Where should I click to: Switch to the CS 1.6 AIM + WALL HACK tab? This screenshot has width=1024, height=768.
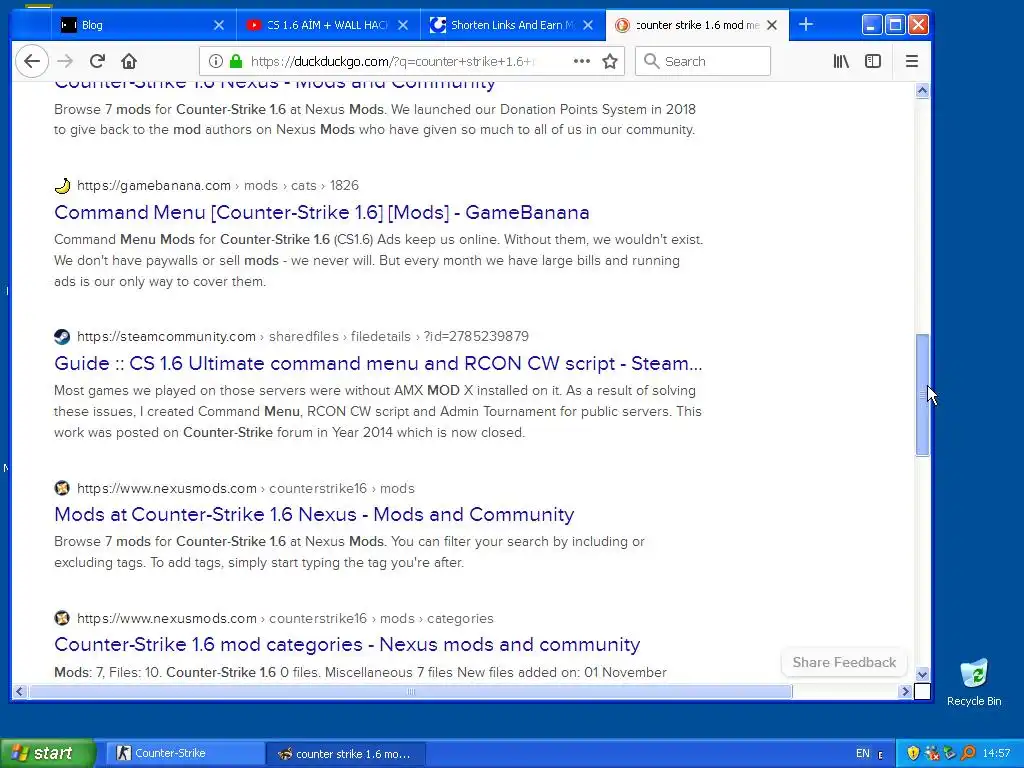point(328,25)
